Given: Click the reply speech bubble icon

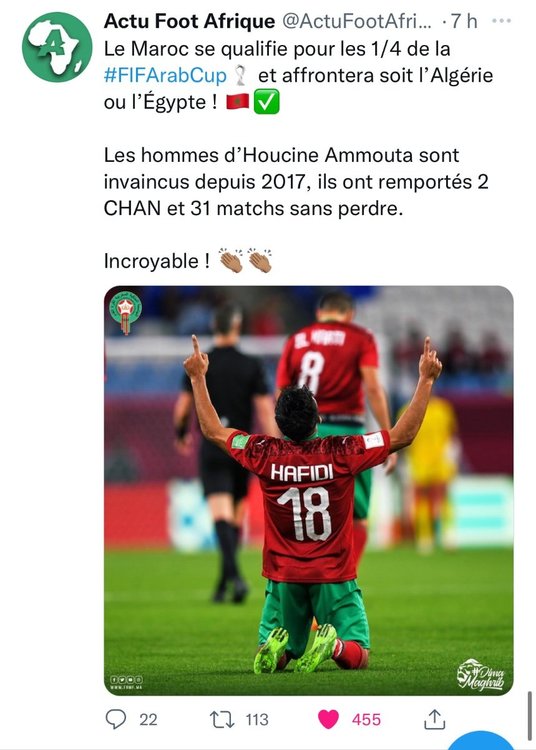Looking at the screenshot, I should pos(116,719).
